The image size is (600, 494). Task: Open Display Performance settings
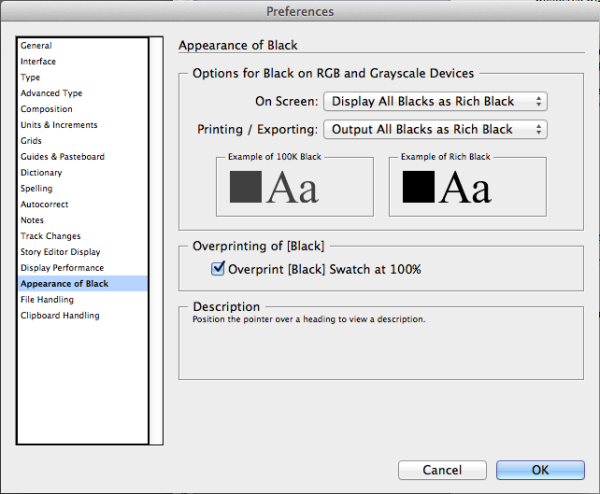62,268
